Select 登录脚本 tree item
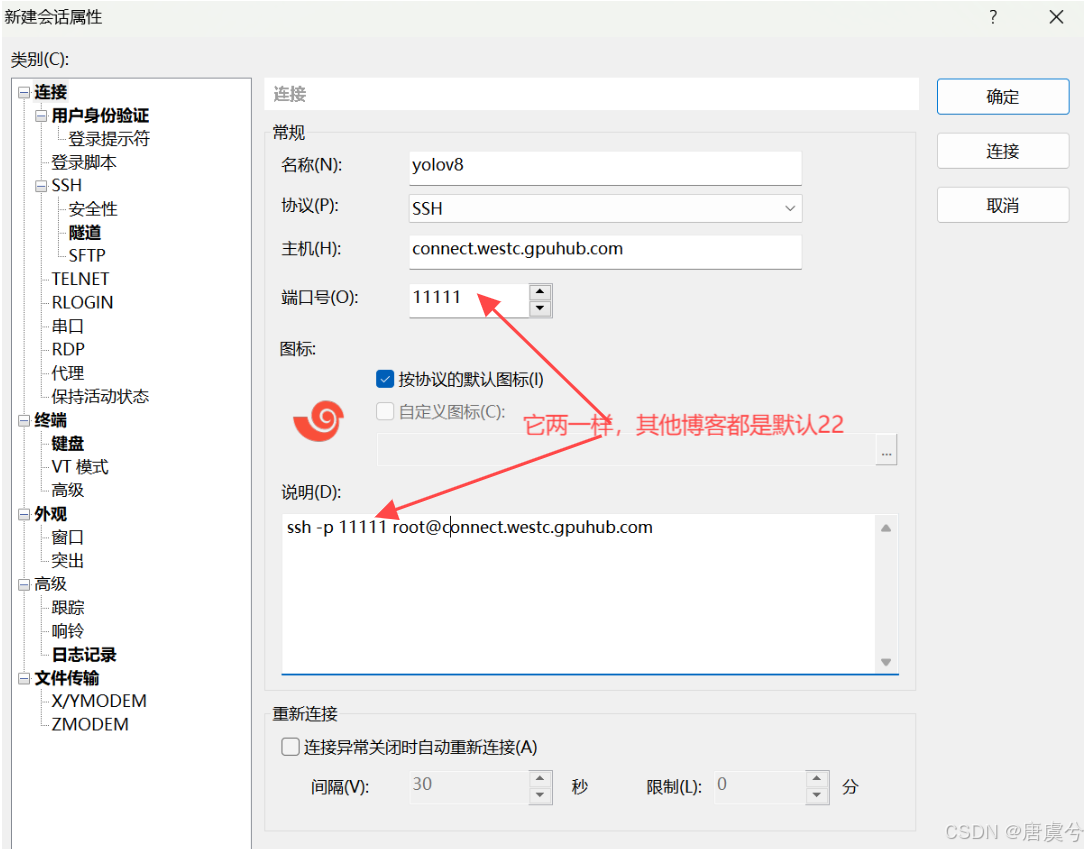The image size is (1088, 849). point(84,162)
